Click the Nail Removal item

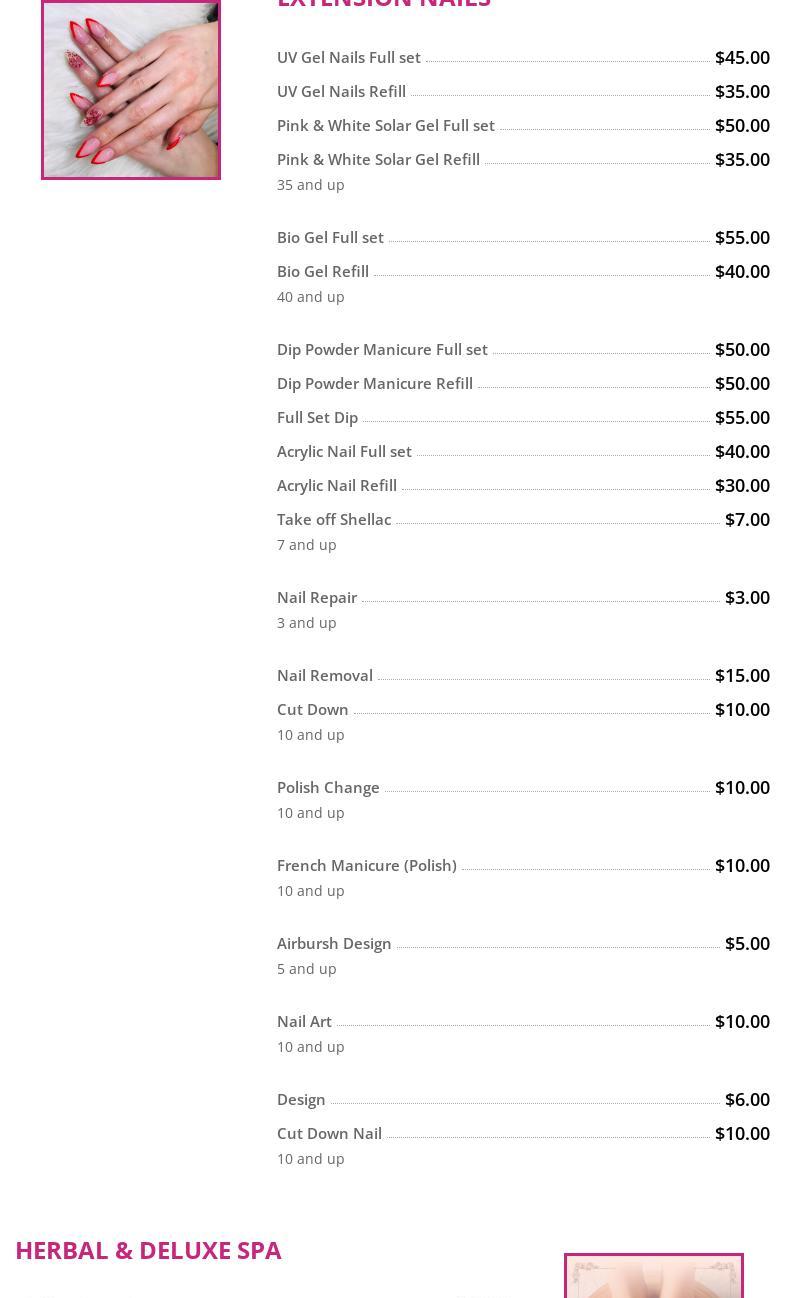[325, 676]
